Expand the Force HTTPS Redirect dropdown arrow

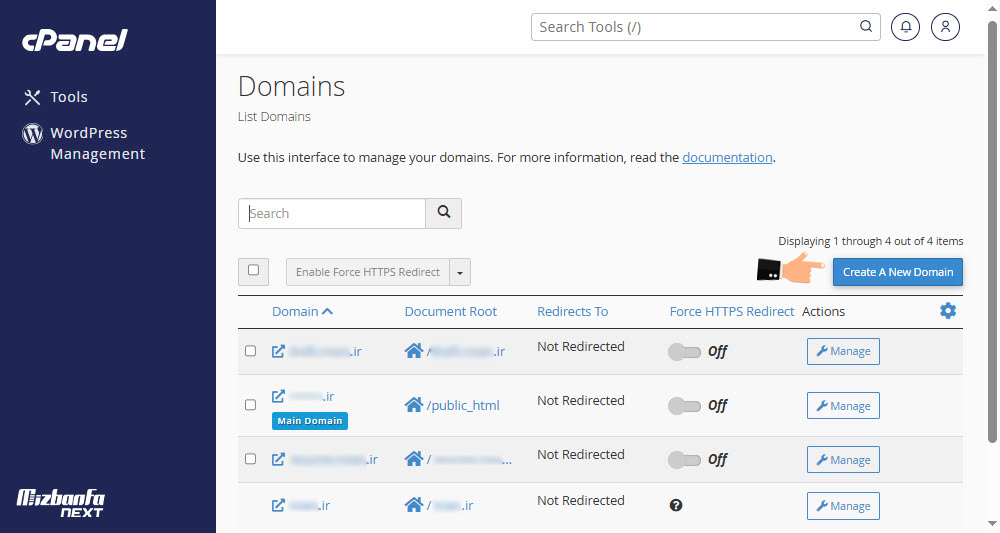pos(460,272)
